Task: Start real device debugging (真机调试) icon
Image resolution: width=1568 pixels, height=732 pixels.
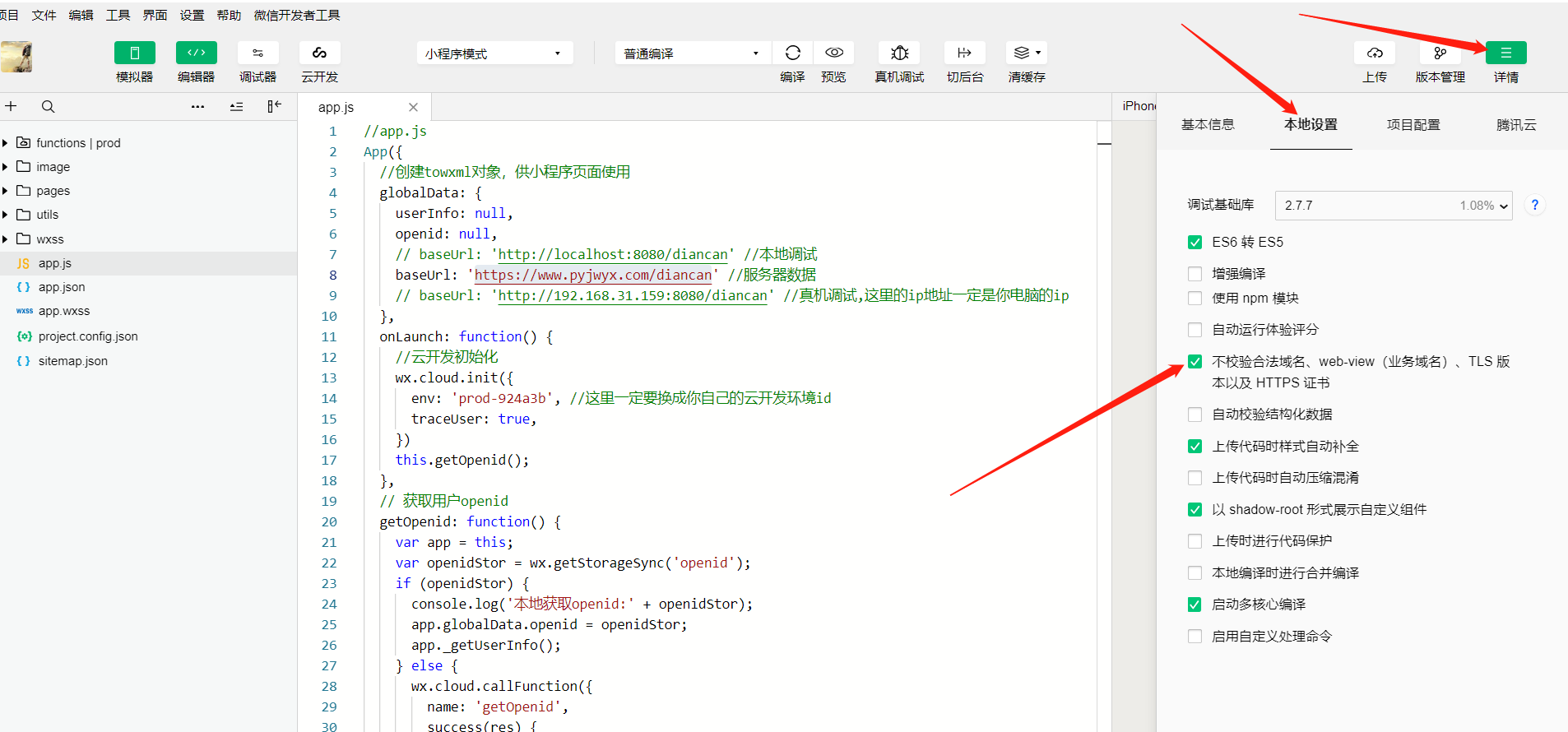Action: point(899,53)
